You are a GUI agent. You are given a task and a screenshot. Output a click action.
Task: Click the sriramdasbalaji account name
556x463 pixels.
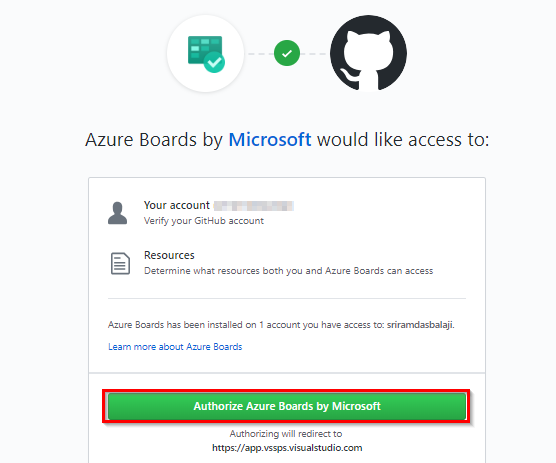[421, 325]
